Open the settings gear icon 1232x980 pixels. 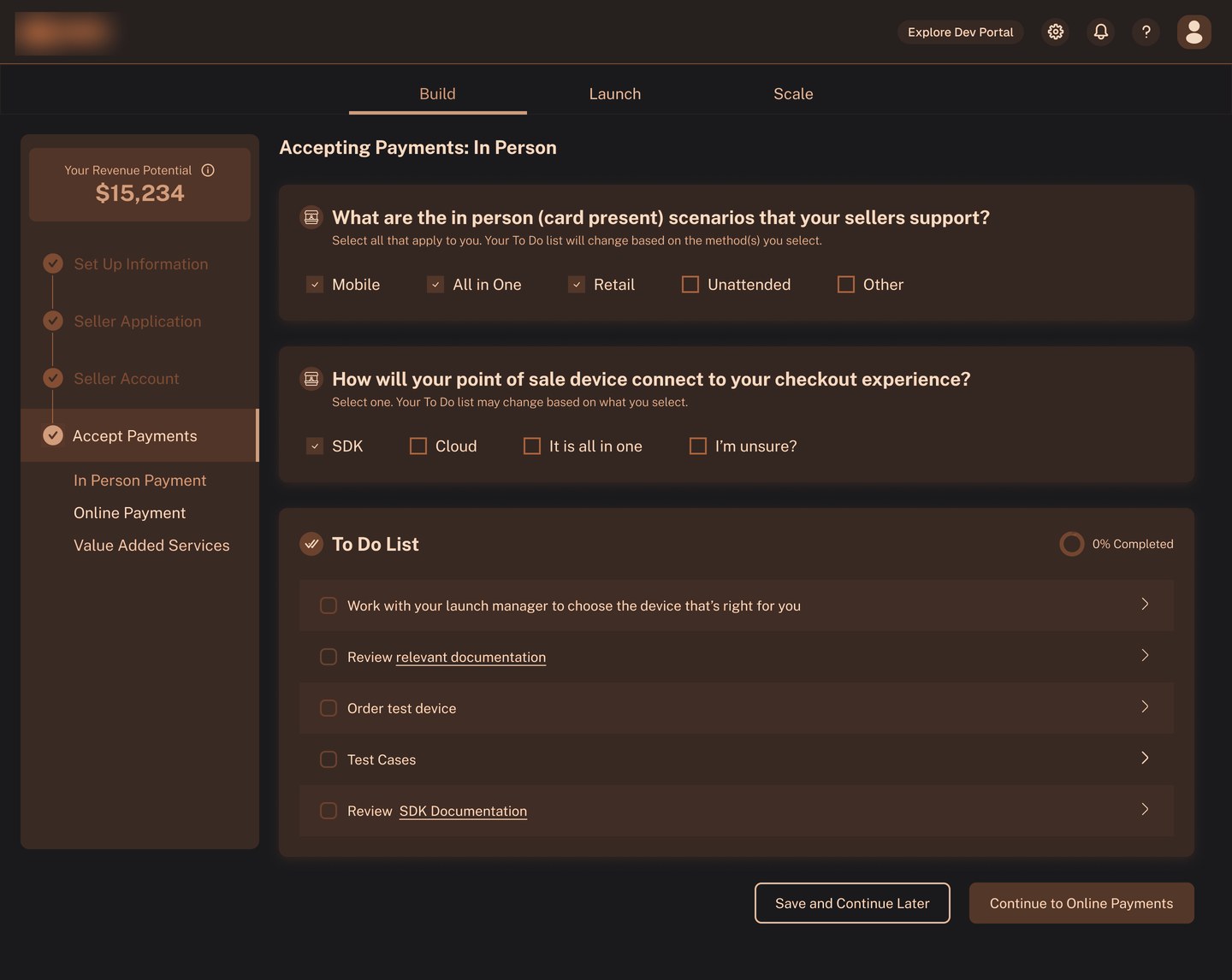click(1056, 32)
